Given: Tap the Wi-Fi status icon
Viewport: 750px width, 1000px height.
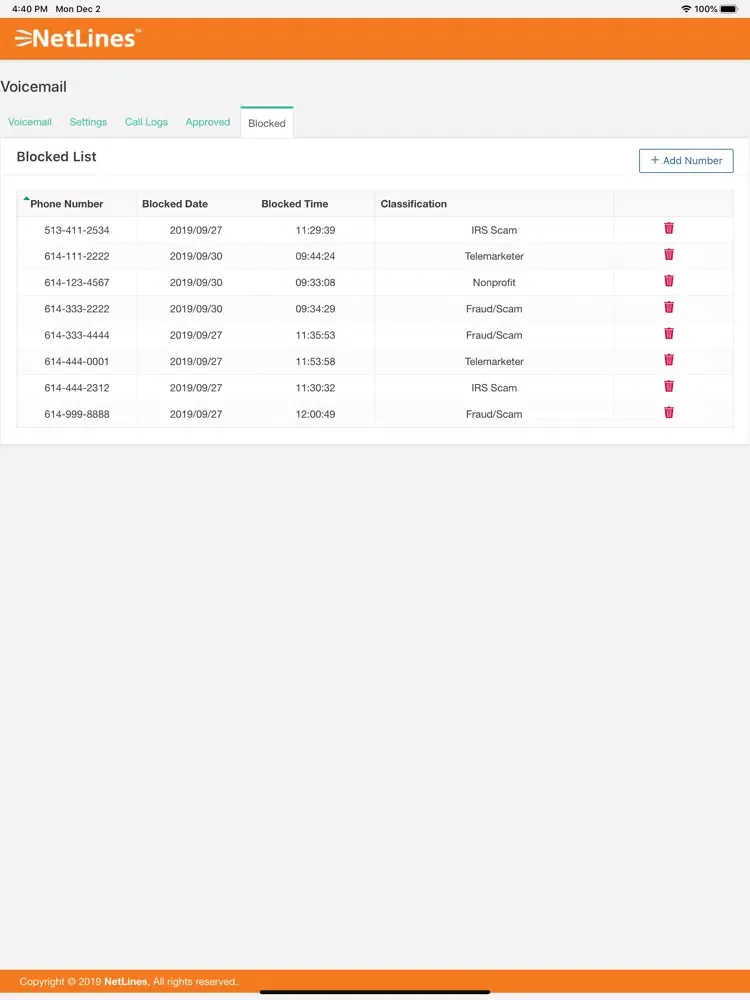Looking at the screenshot, I should pos(686,9).
